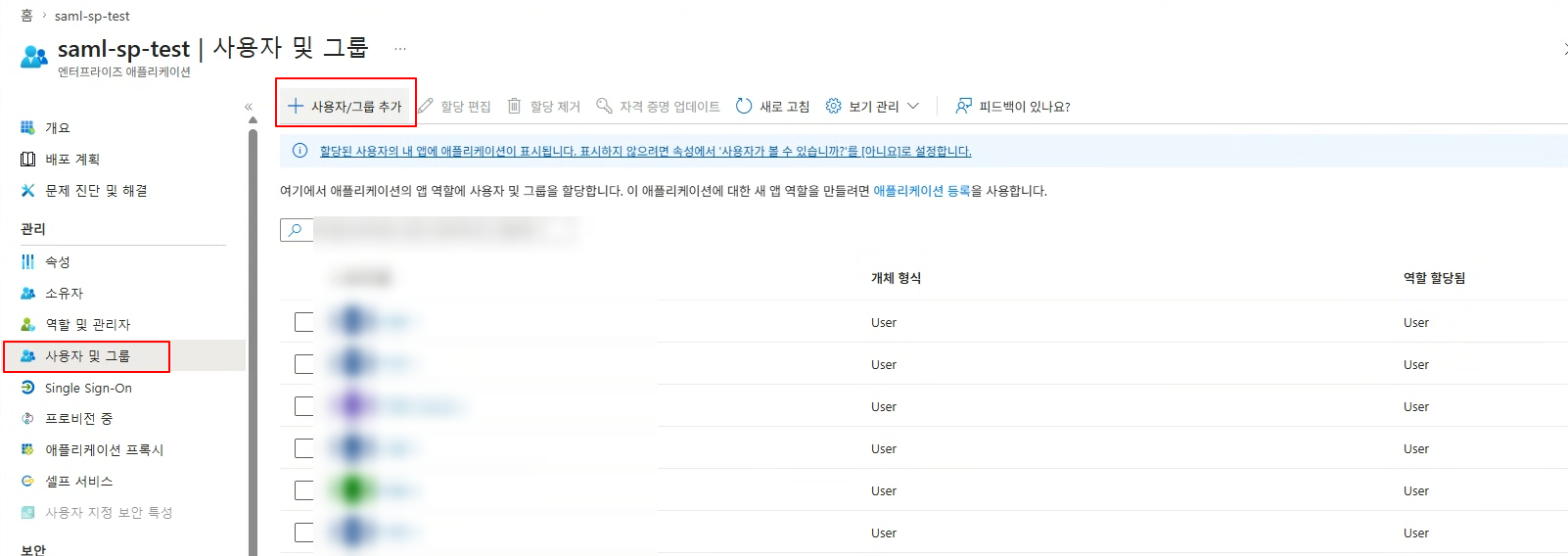Viewport: 1568px width, 556px height.
Task: Click the 역할 및 관리자 icon
Action: 27,324
